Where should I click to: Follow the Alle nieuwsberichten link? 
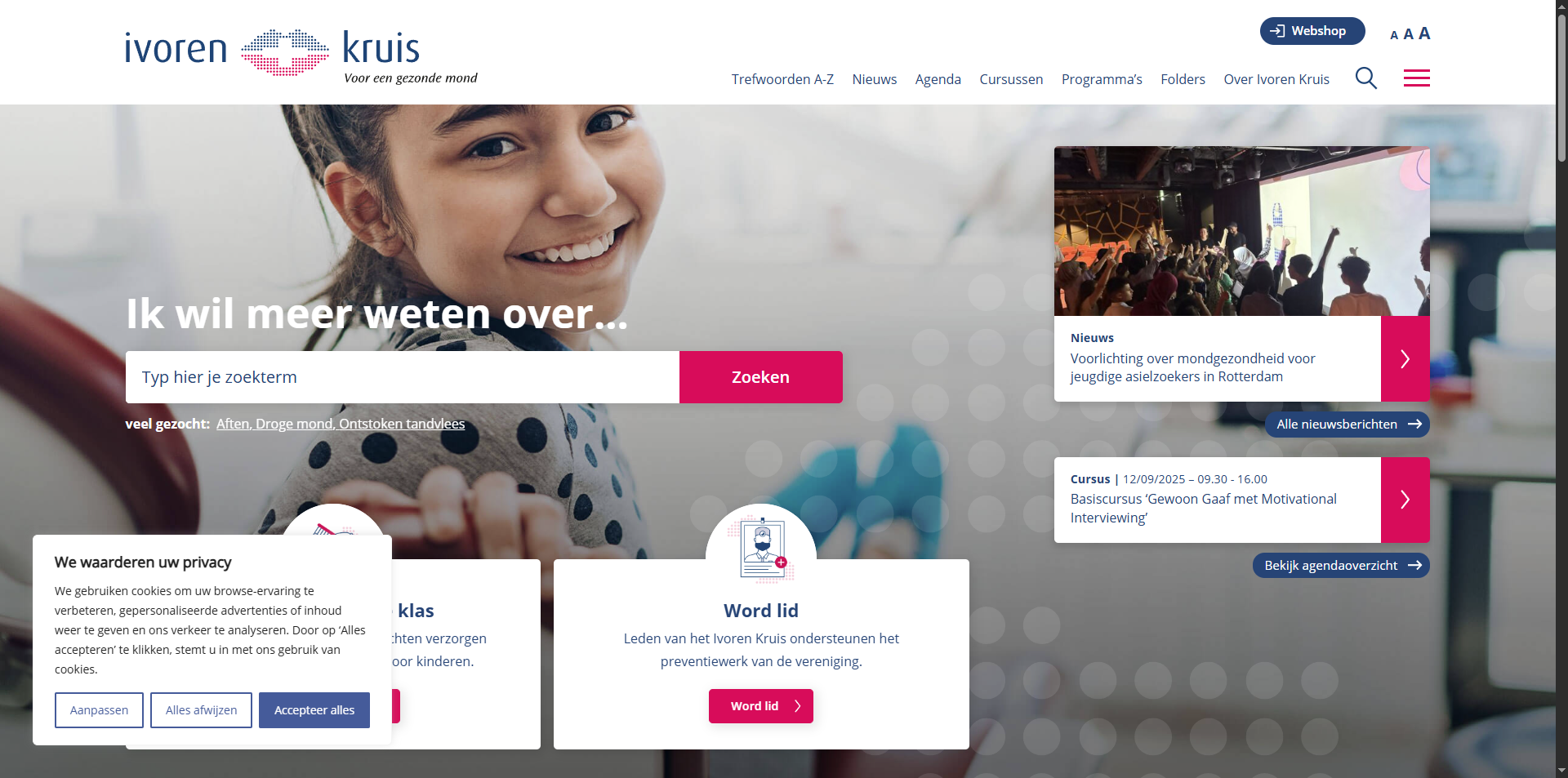(1347, 425)
